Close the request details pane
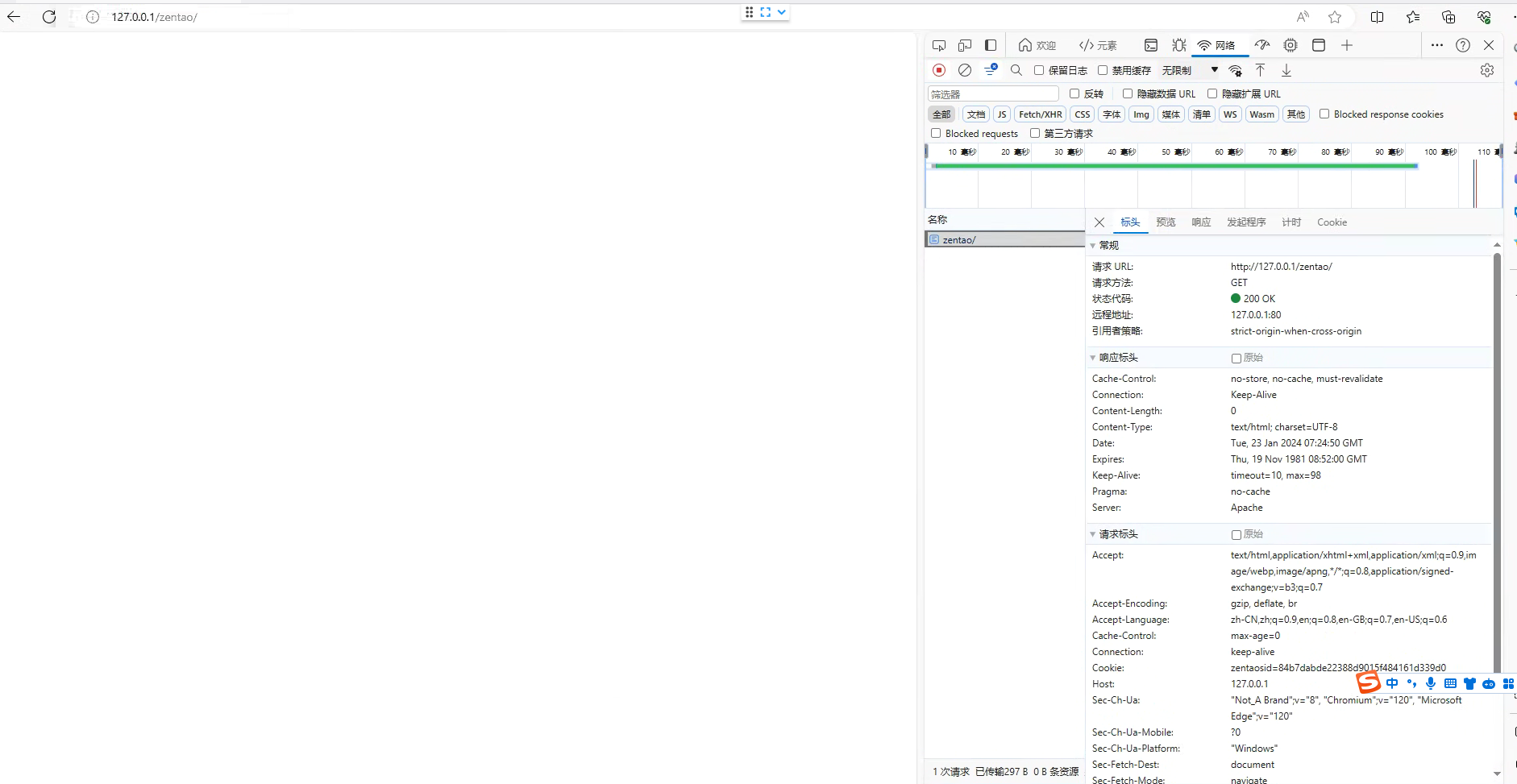 click(x=1099, y=222)
